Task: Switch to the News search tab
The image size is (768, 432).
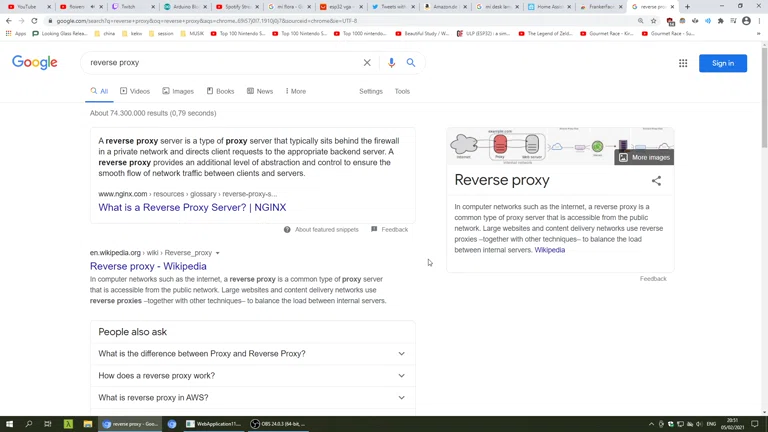Action: [x=259, y=91]
